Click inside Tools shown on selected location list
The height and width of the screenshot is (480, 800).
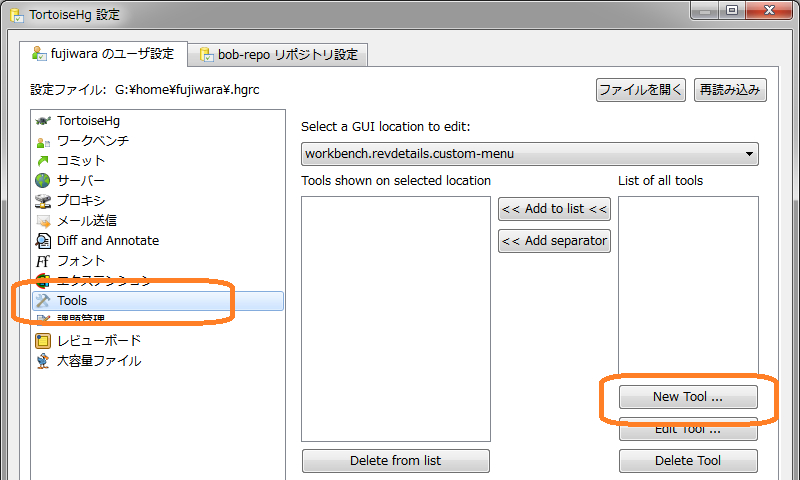(x=396, y=319)
